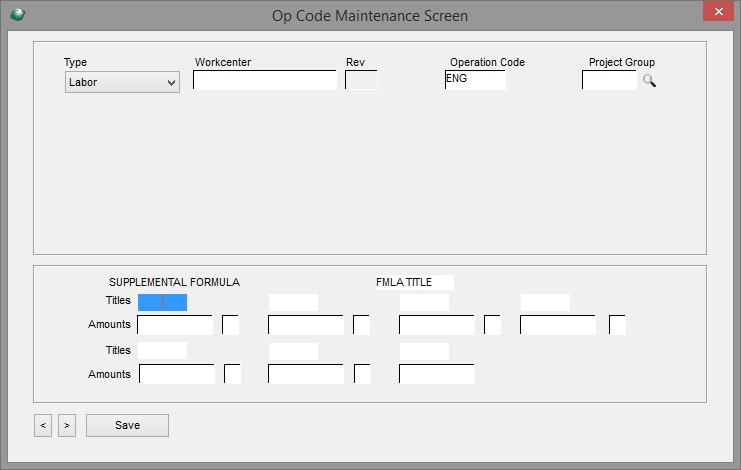Click small box after first Amounts field, second row
This screenshot has height=470, width=741.
click(233, 374)
